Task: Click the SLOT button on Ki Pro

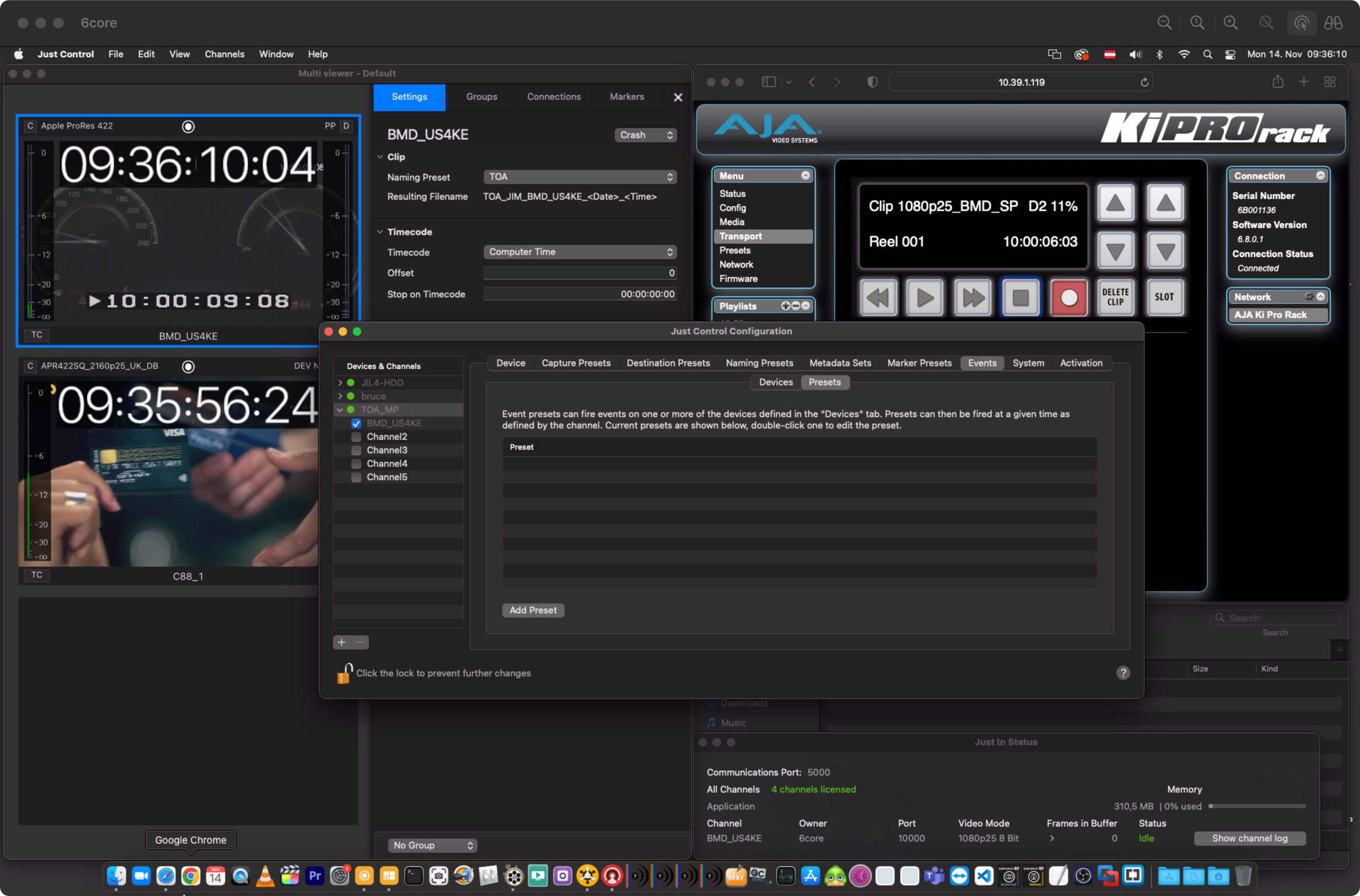Action: (x=1165, y=297)
